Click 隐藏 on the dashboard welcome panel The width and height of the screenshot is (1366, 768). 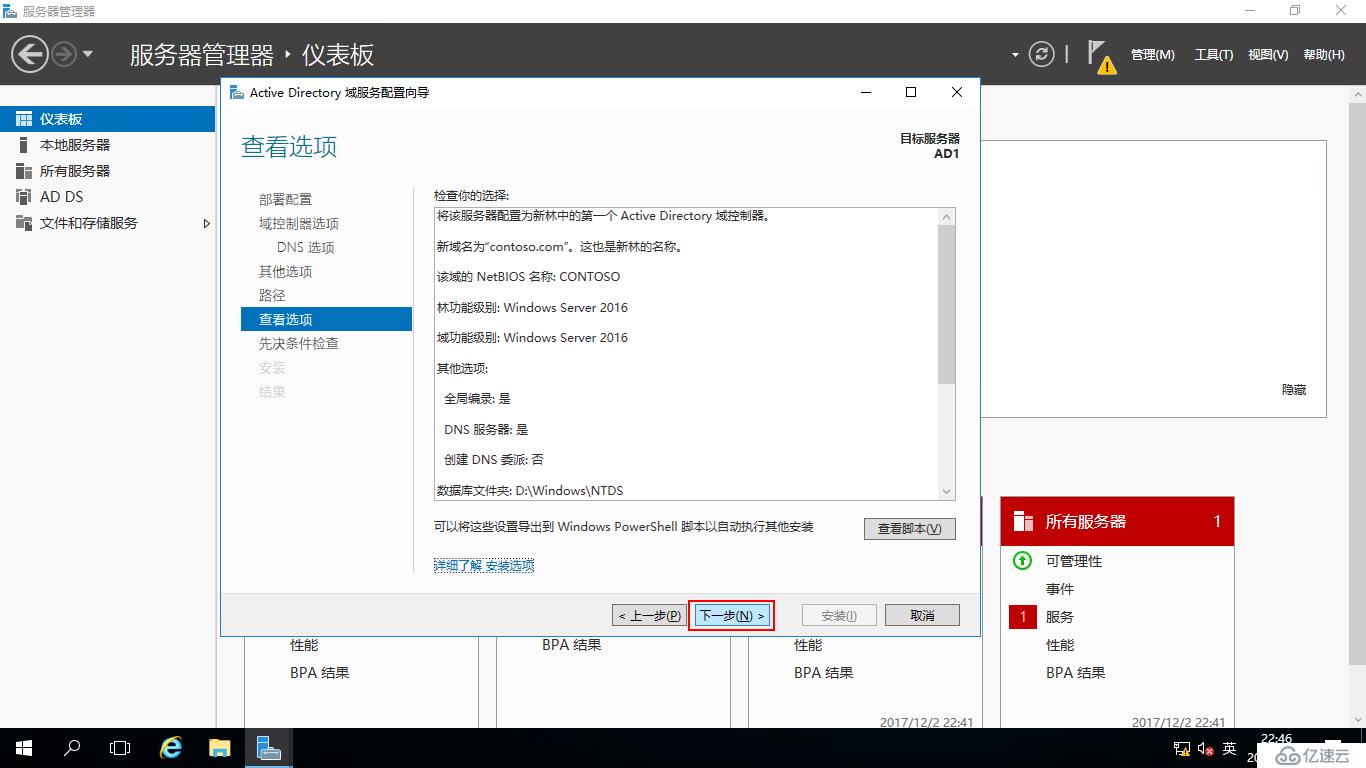(1294, 389)
